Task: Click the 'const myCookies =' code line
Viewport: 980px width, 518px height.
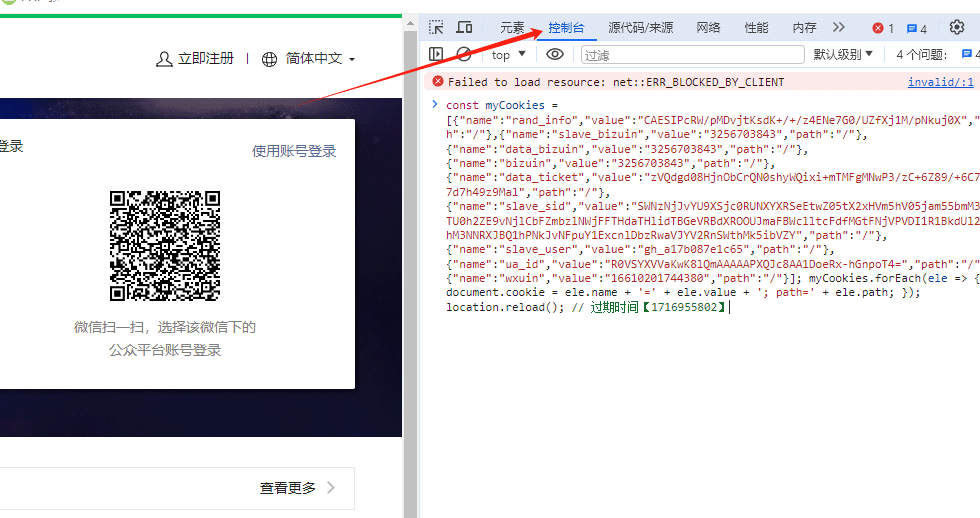Action: tap(502, 105)
